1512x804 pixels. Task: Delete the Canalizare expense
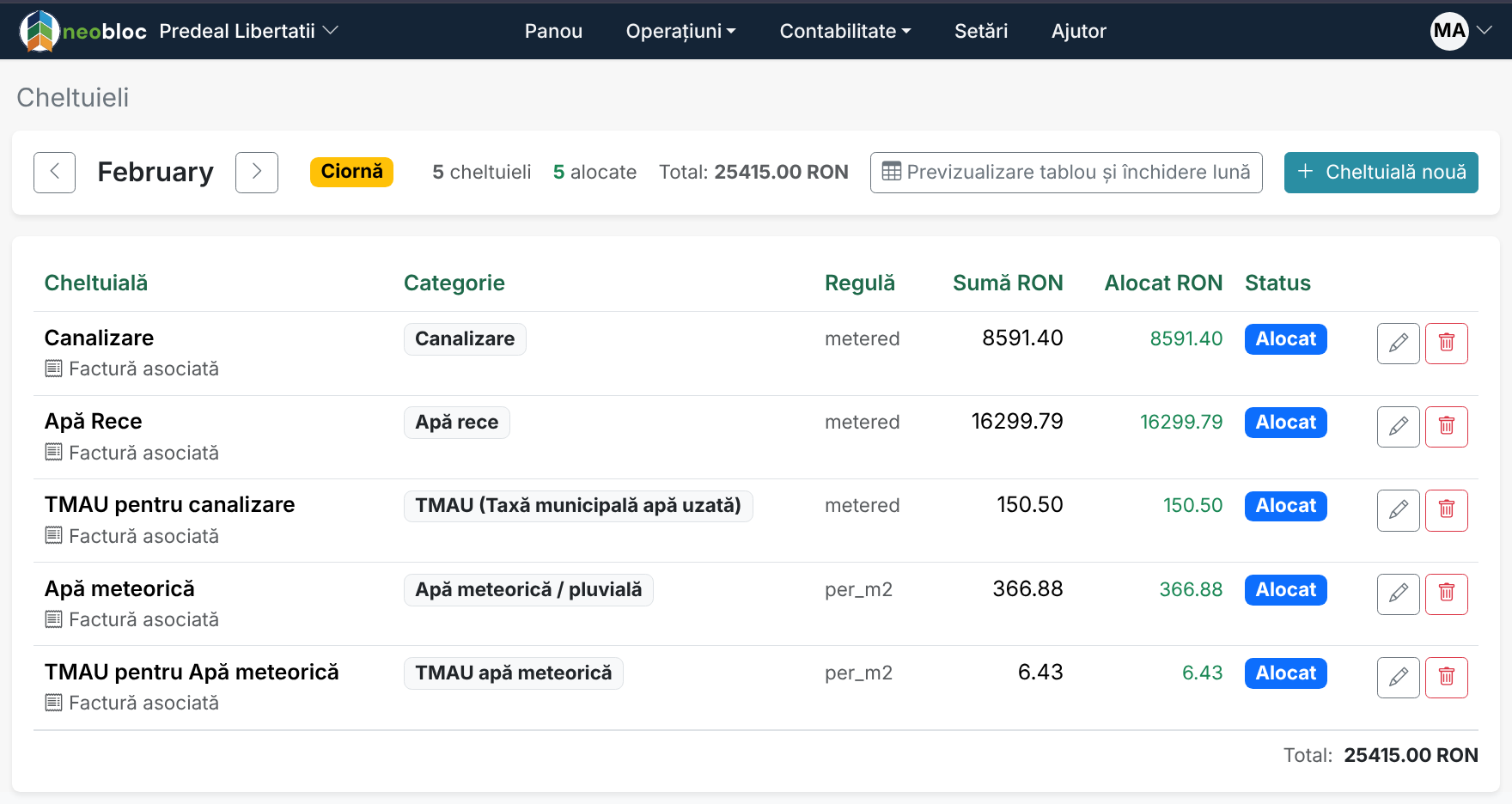1447,344
